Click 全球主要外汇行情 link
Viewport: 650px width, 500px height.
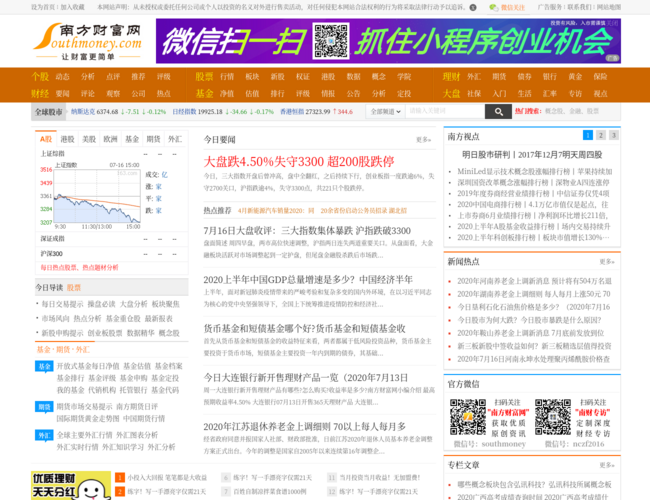point(85,435)
